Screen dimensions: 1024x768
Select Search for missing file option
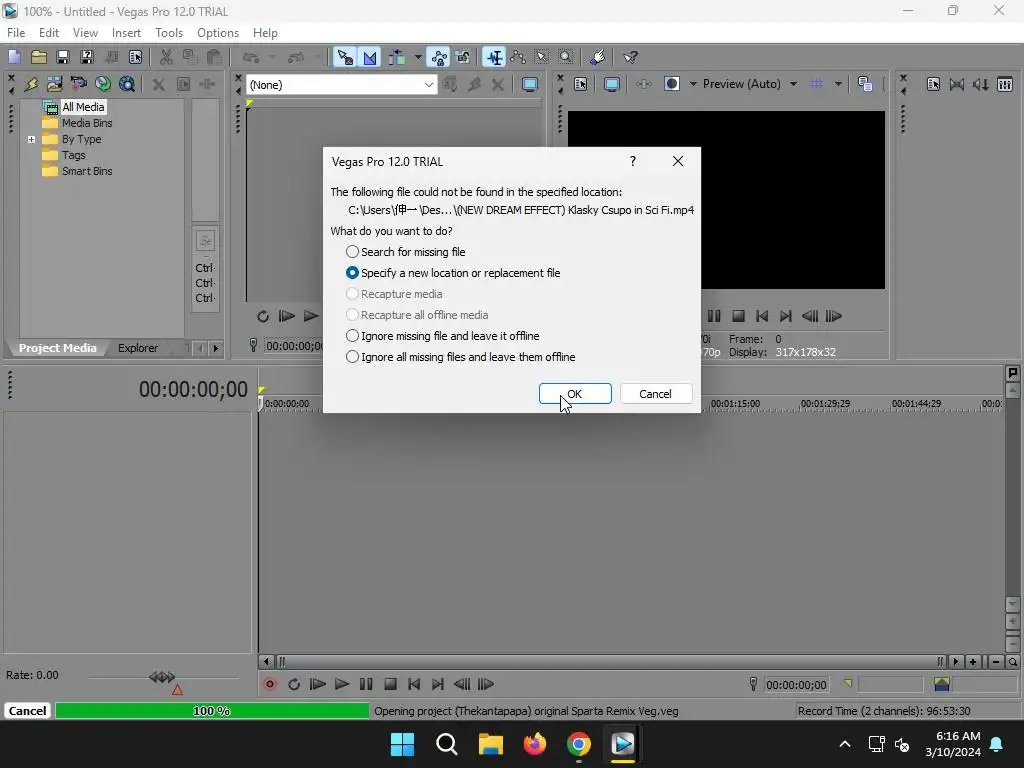click(x=406, y=252)
